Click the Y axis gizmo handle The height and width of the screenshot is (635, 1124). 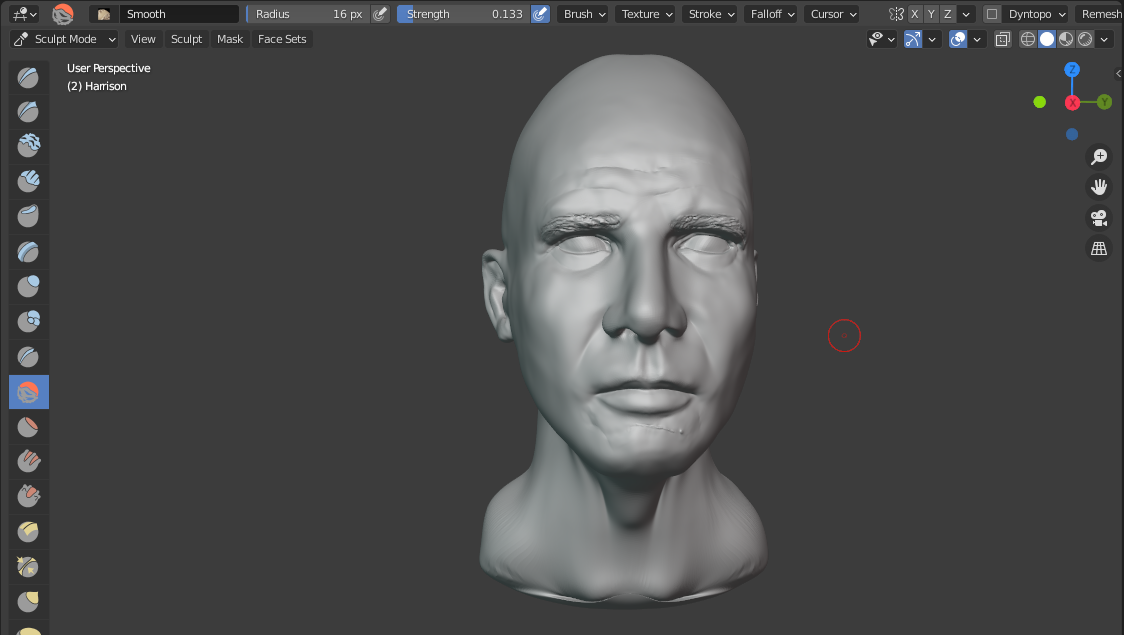[1104, 102]
